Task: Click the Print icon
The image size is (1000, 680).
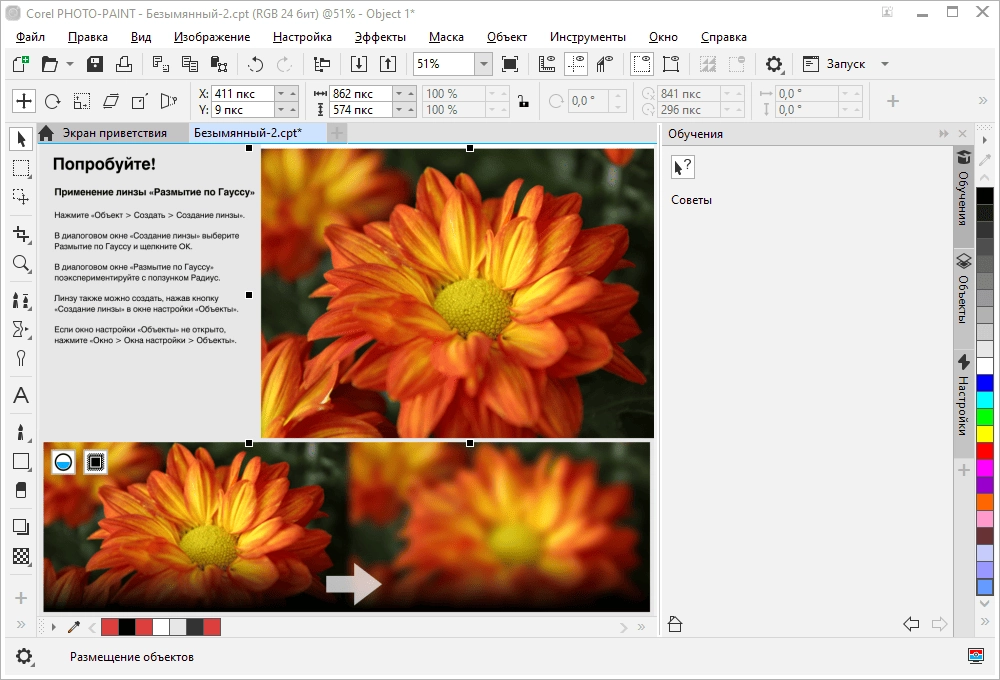Action: (x=124, y=64)
